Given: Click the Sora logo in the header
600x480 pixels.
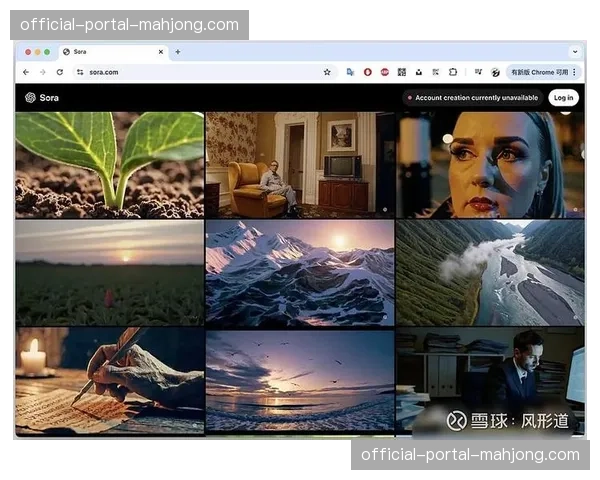Looking at the screenshot, I should point(42,98).
